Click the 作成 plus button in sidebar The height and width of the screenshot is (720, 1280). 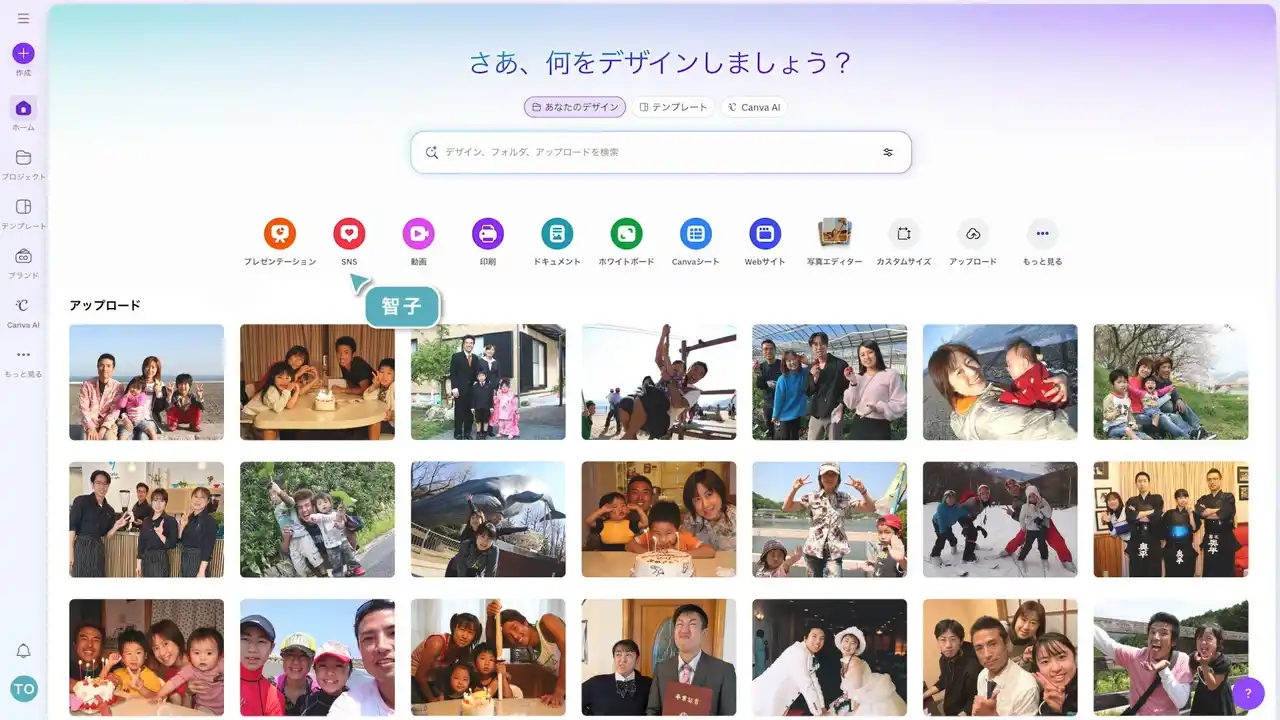[22, 53]
